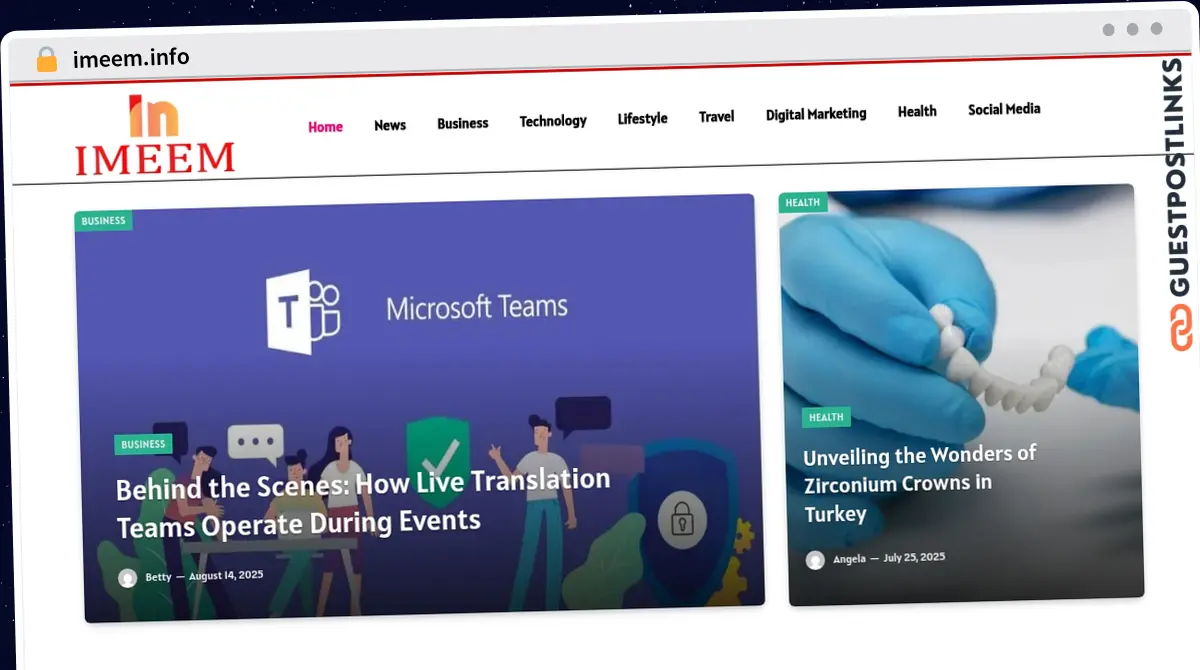Open the Lifestyle menu item
This screenshot has width=1200, height=670.
(x=642, y=118)
